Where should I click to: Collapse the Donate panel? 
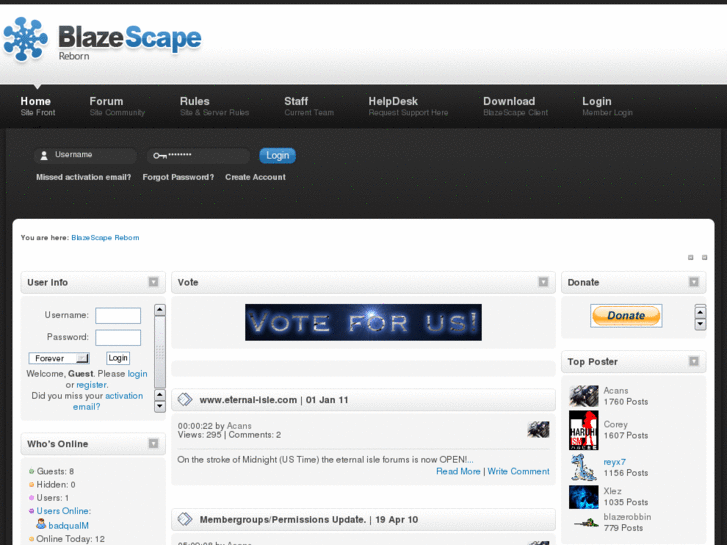pyautogui.click(x=694, y=282)
